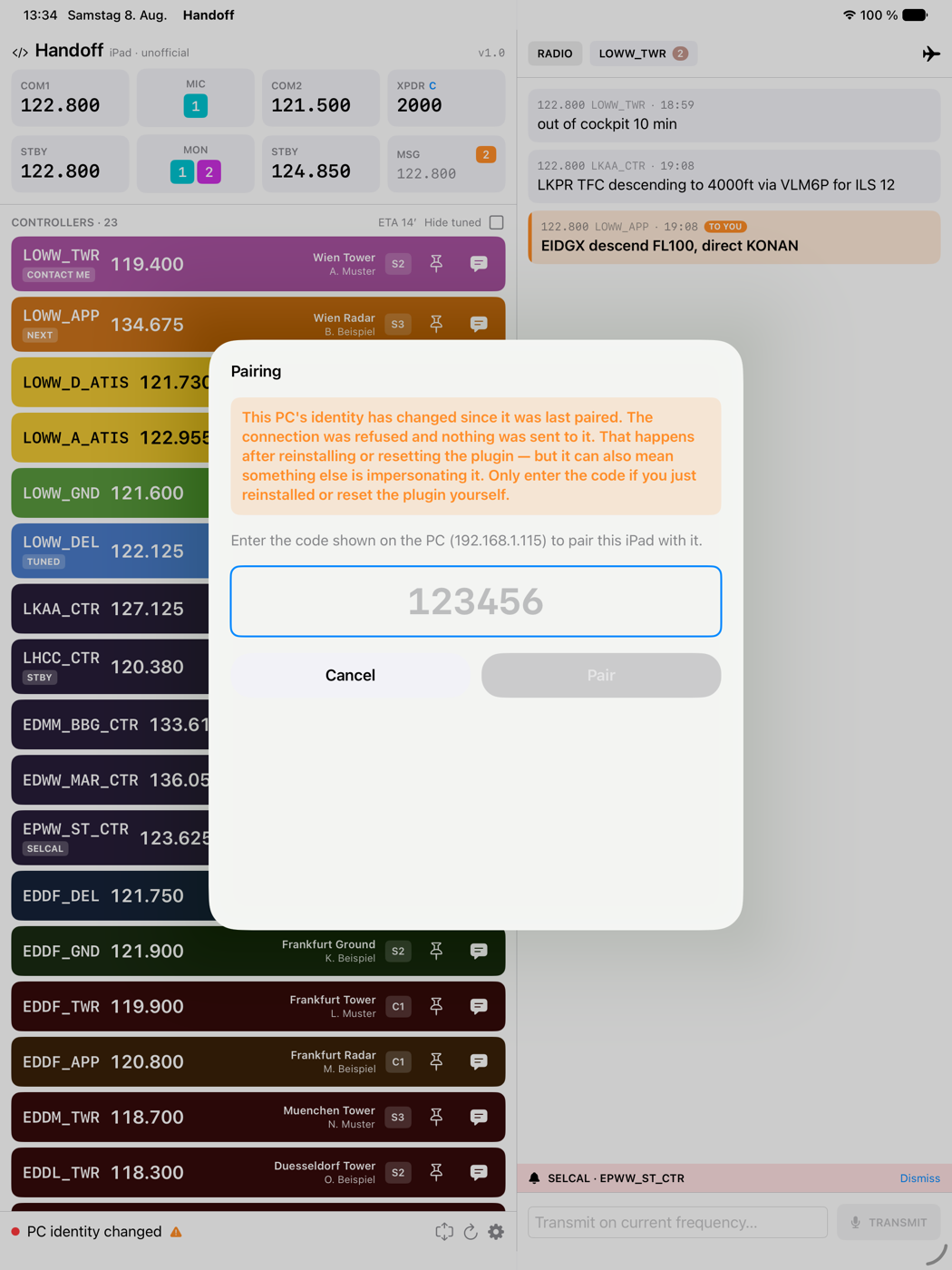The width and height of the screenshot is (952, 1270).
Task: Toggle MON channel 1 button
Action: point(182,171)
